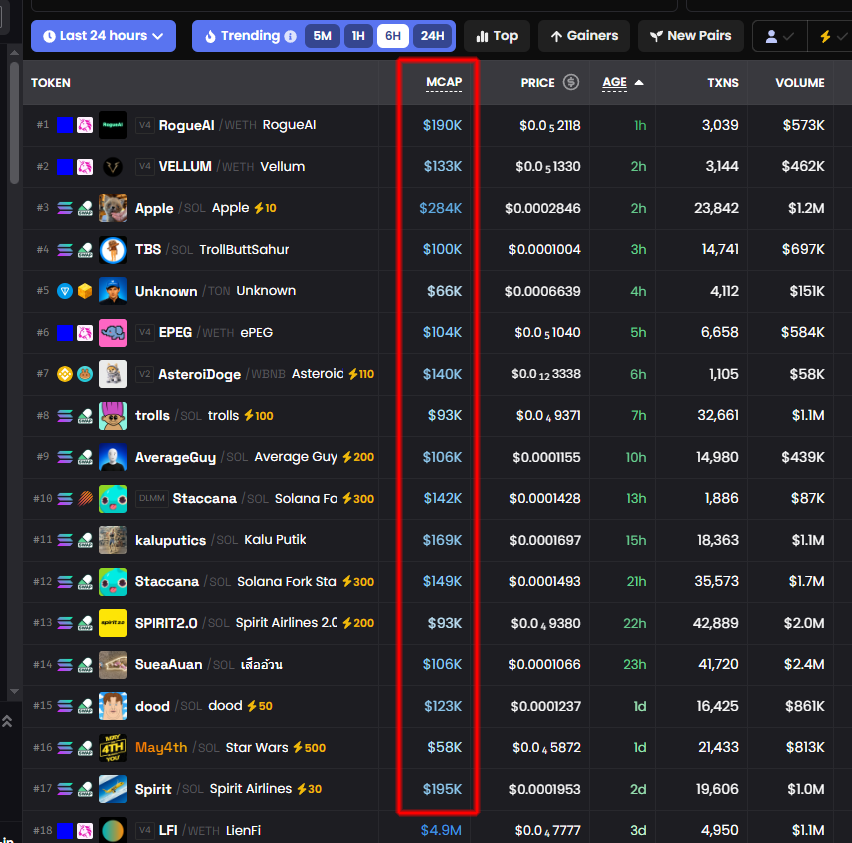Click the vertical scrollbar thumb
This screenshot has width=852, height=843.
click(x=15, y=123)
